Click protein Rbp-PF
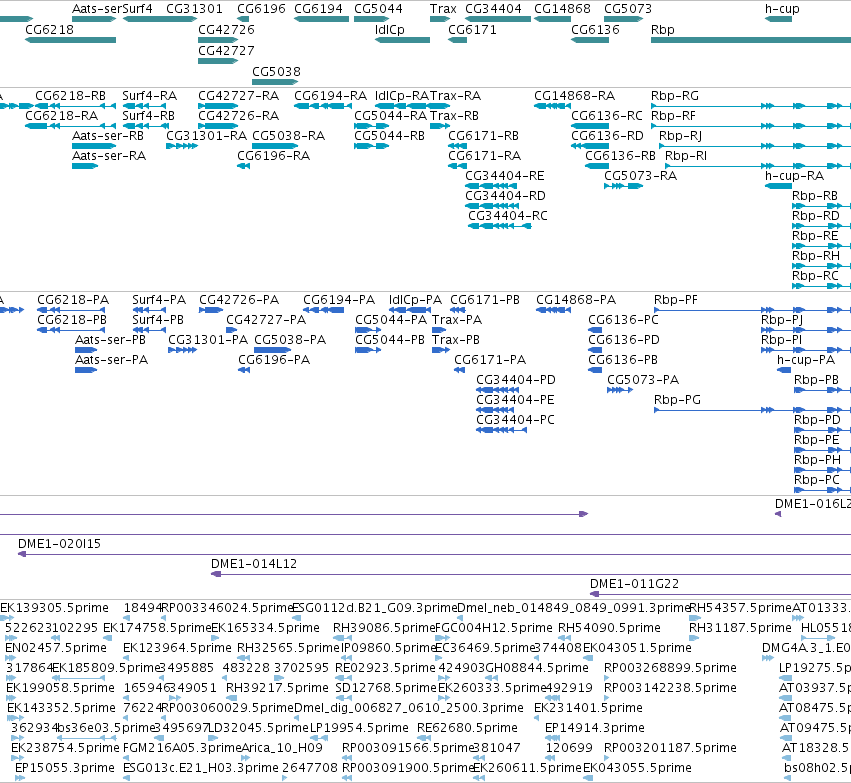The height and width of the screenshot is (783, 851). tap(752, 310)
